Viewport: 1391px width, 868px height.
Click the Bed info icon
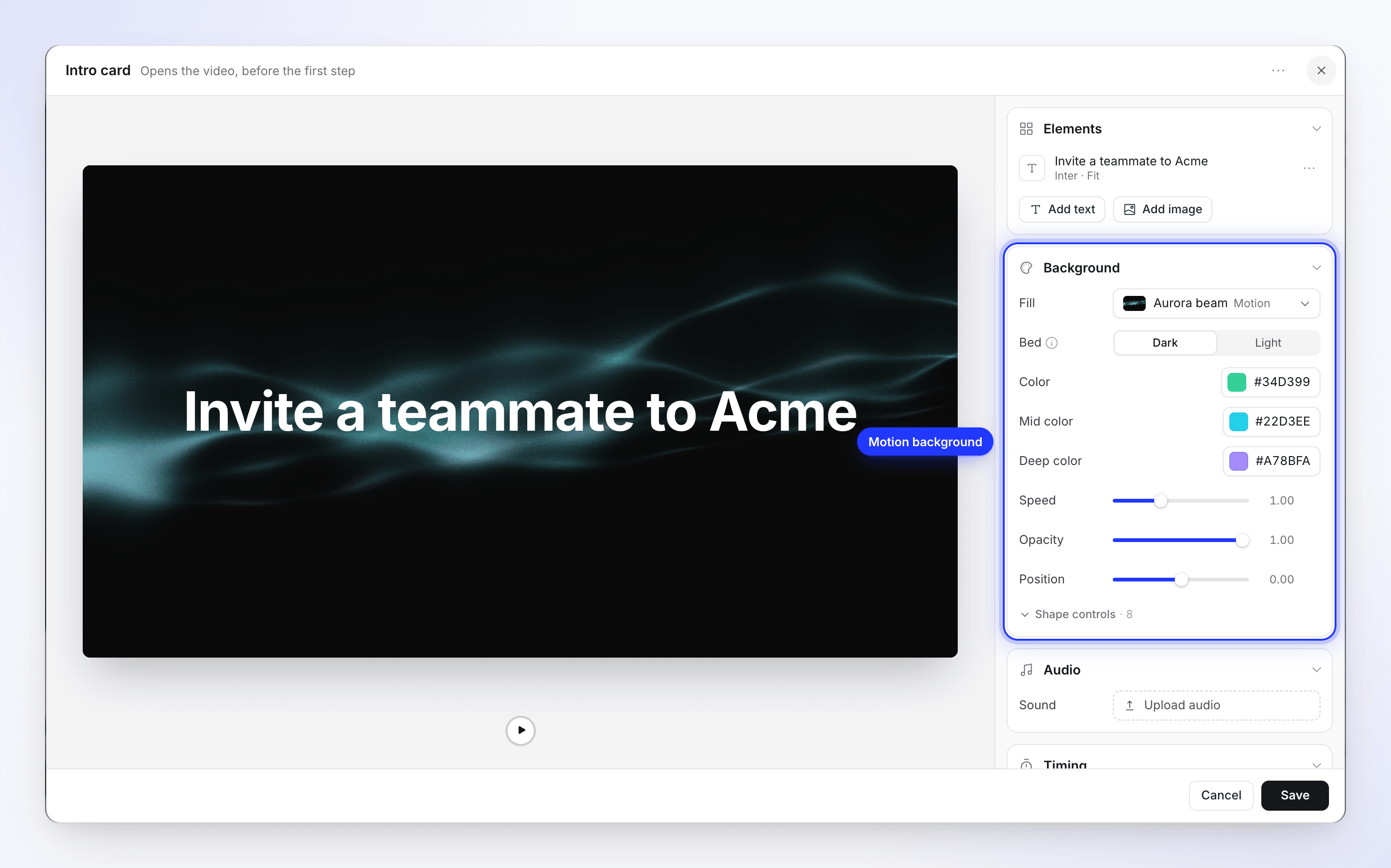(x=1052, y=343)
